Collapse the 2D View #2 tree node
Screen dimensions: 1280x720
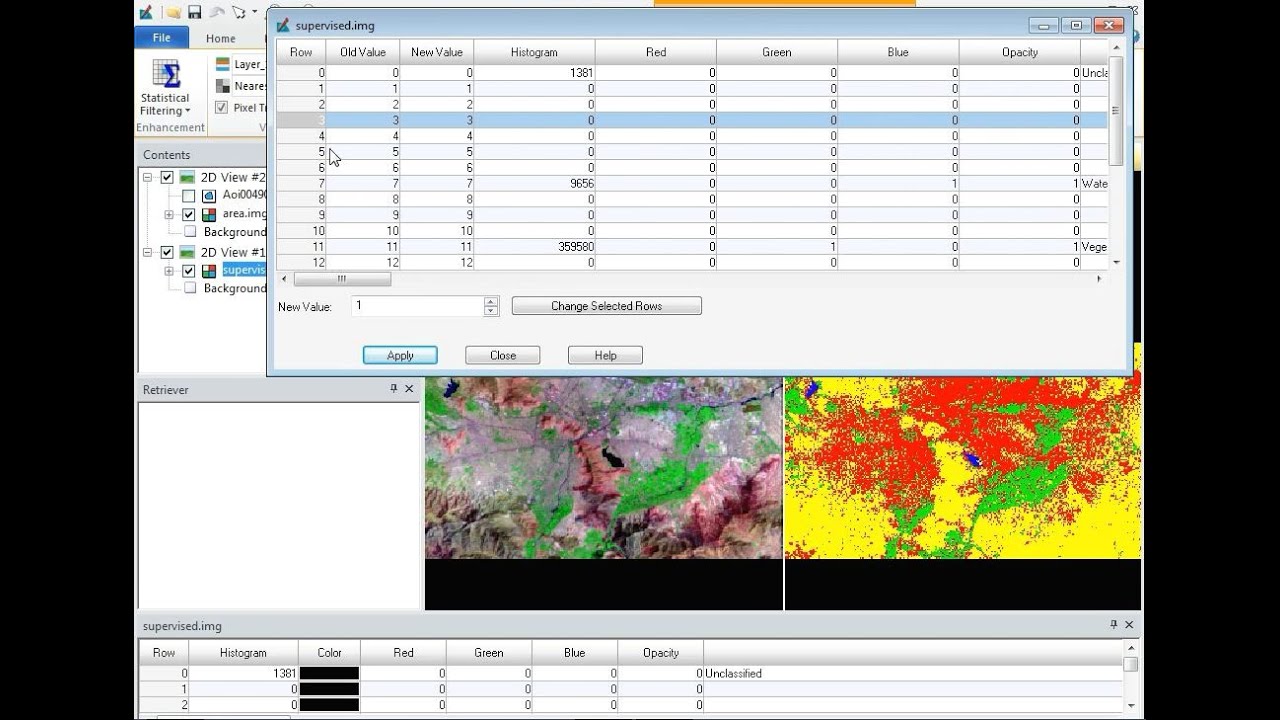(147, 177)
